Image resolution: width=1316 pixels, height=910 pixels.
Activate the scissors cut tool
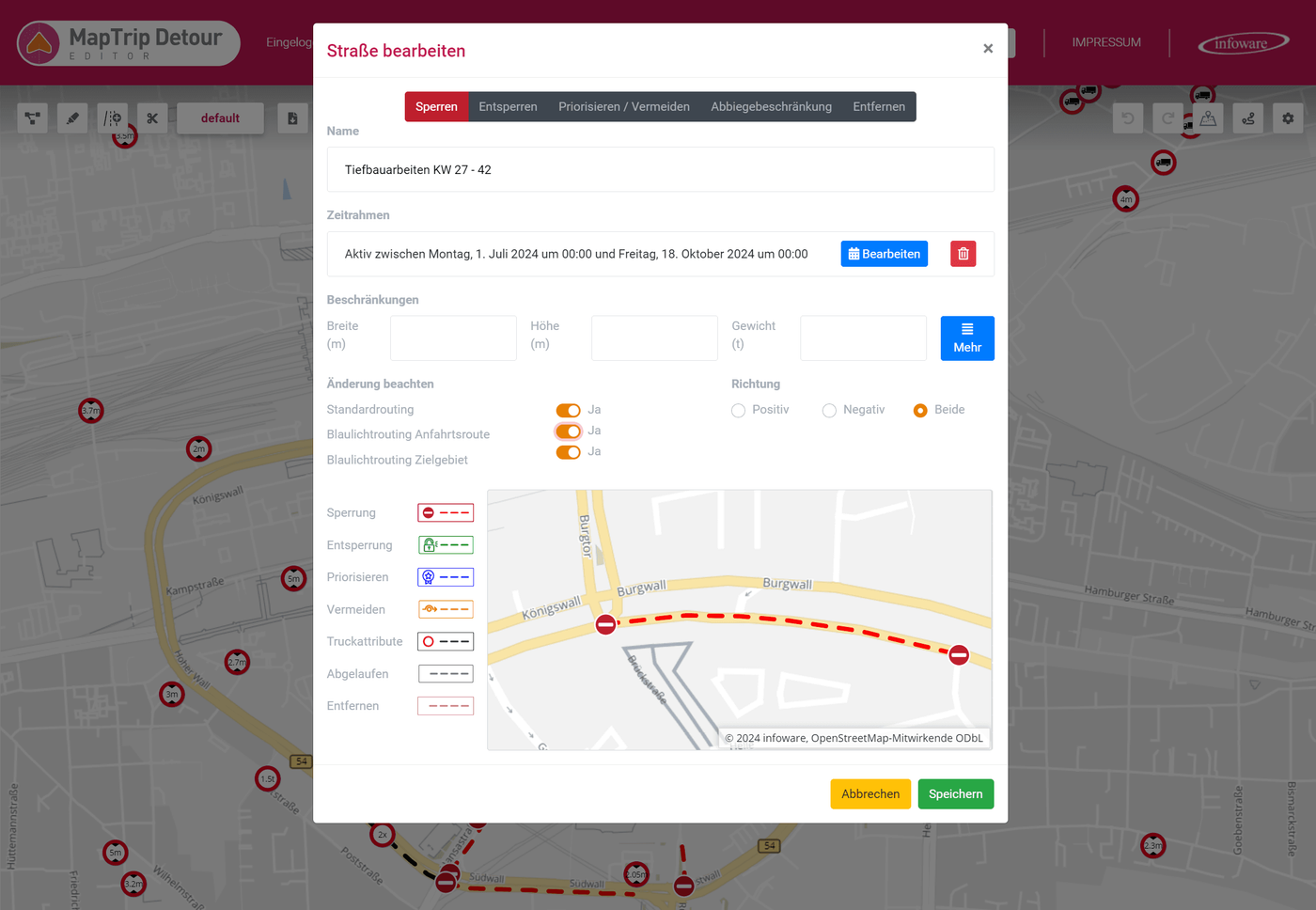point(152,118)
